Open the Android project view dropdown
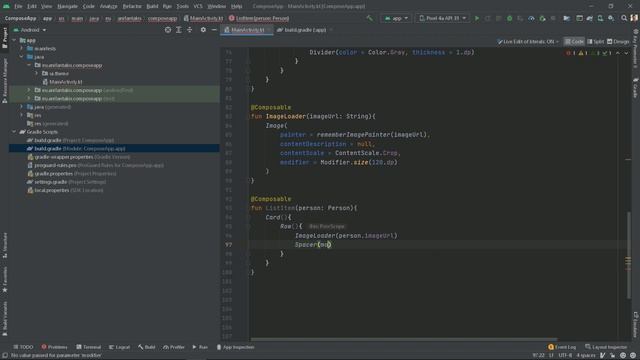This screenshot has width=640, height=360. pos(30,30)
